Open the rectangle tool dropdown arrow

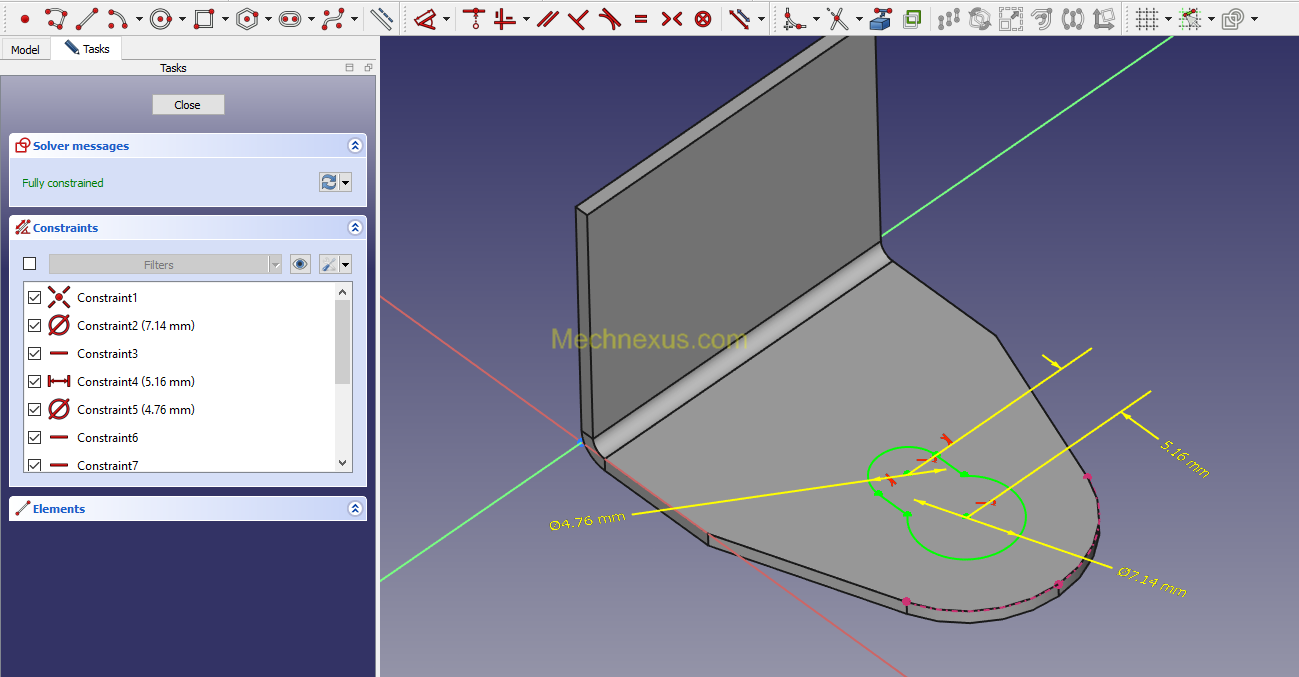225,19
